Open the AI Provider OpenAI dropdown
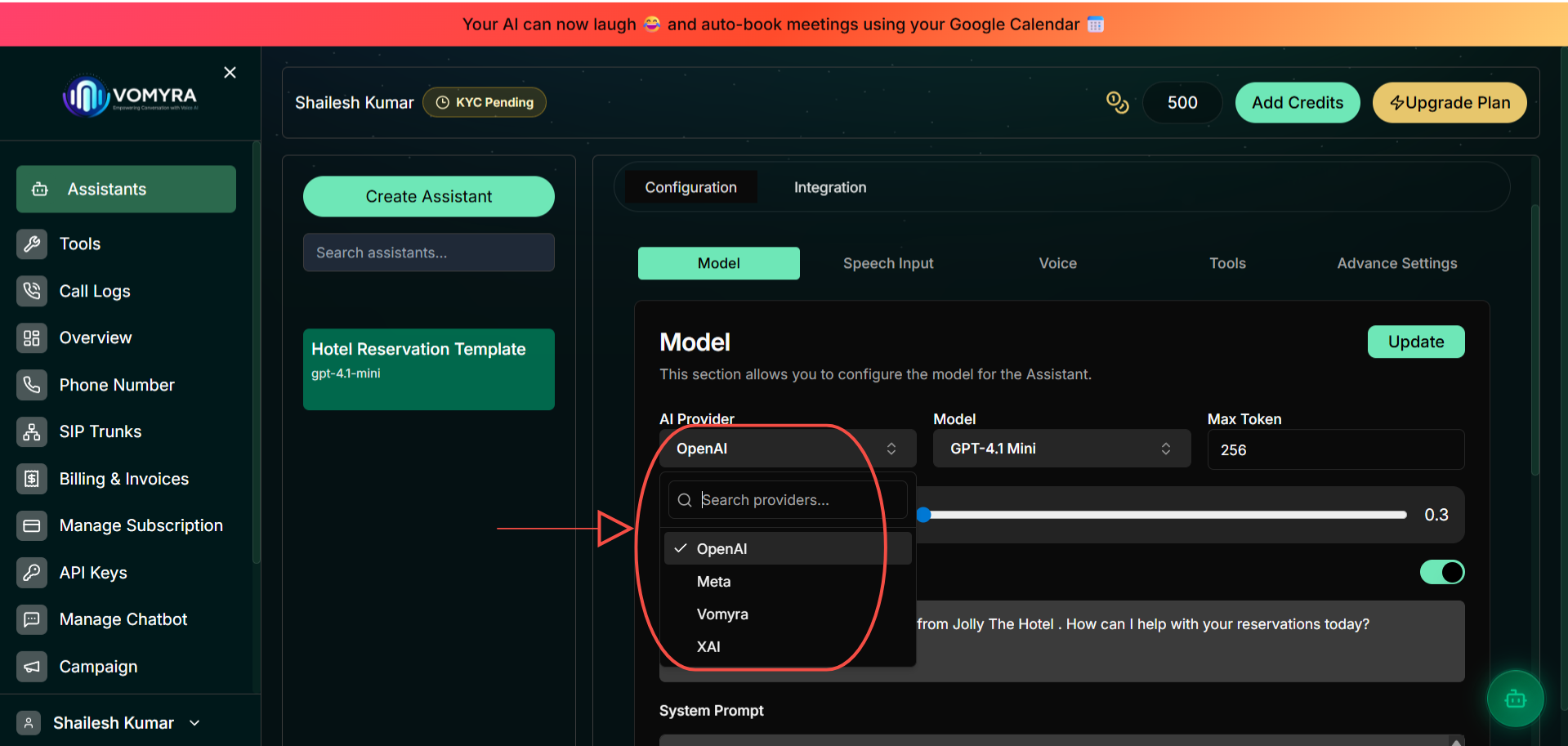Image resolution: width=1568 pixels, height=746 pixels. tap(788, 449)
